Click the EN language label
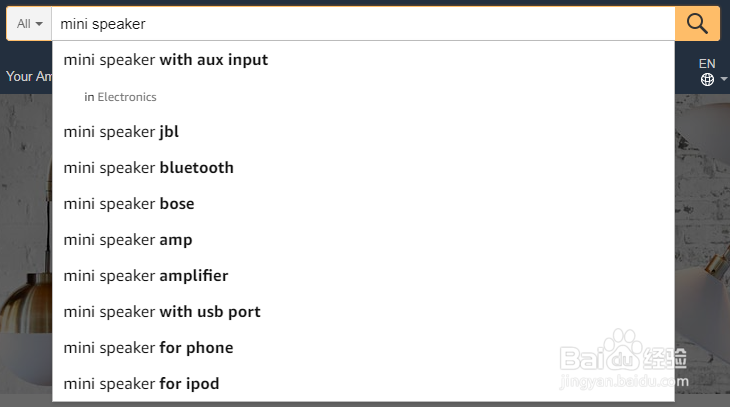Viewport: 730px width, 407px height. pyautogui.click(x=707, y=63)
